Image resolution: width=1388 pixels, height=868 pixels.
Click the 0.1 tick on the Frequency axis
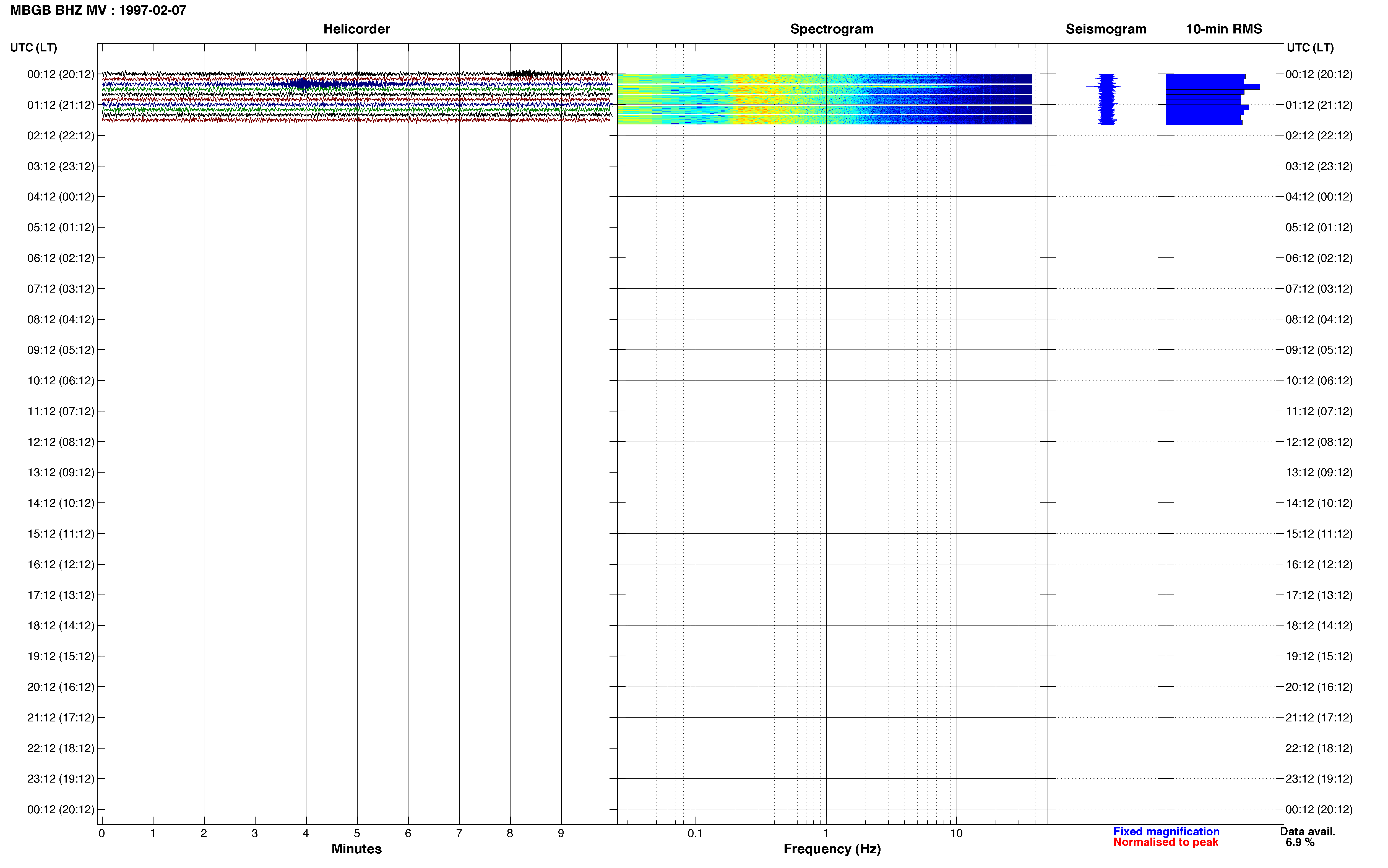point(695,833)
